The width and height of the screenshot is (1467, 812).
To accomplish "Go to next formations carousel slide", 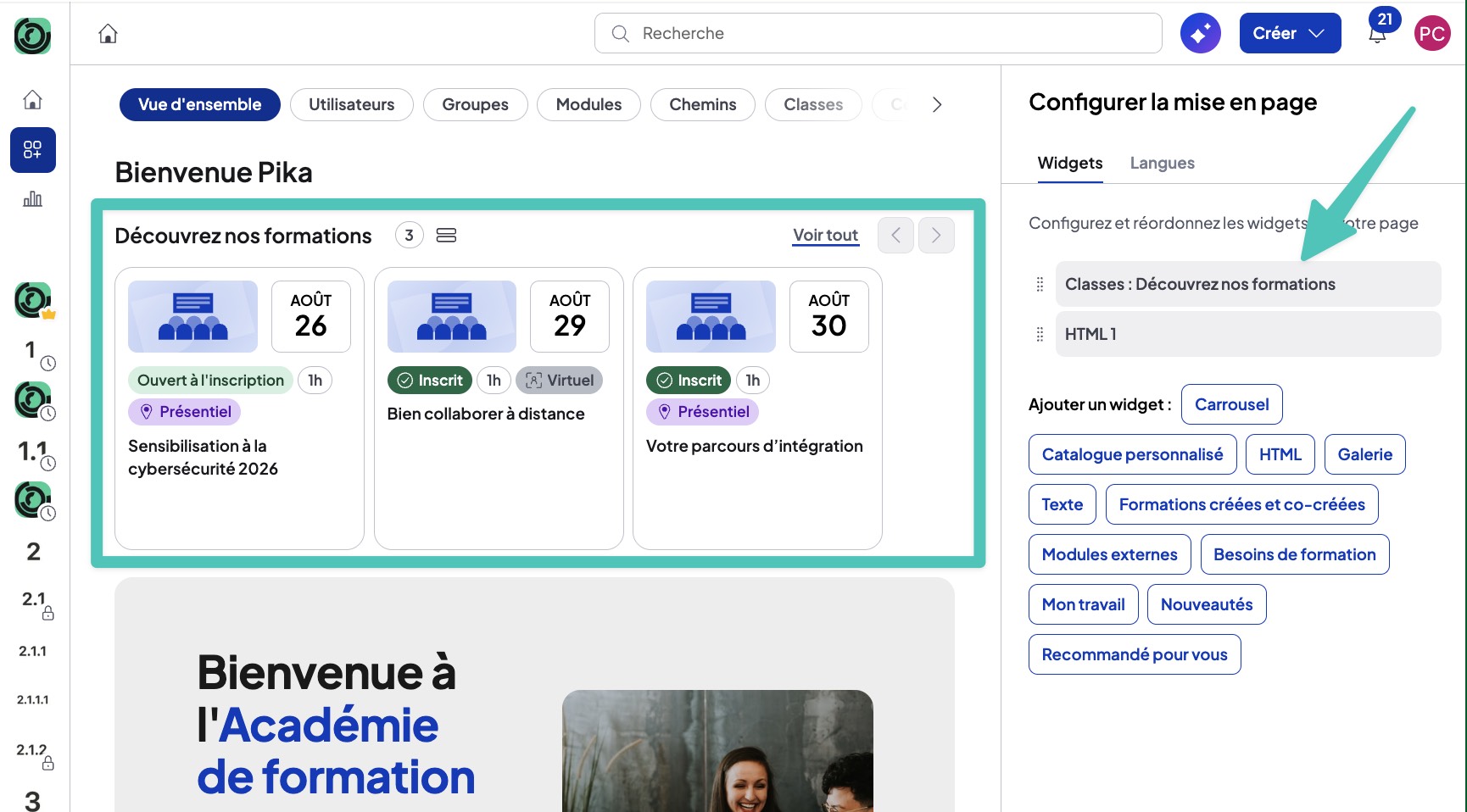I will [936, 236].
